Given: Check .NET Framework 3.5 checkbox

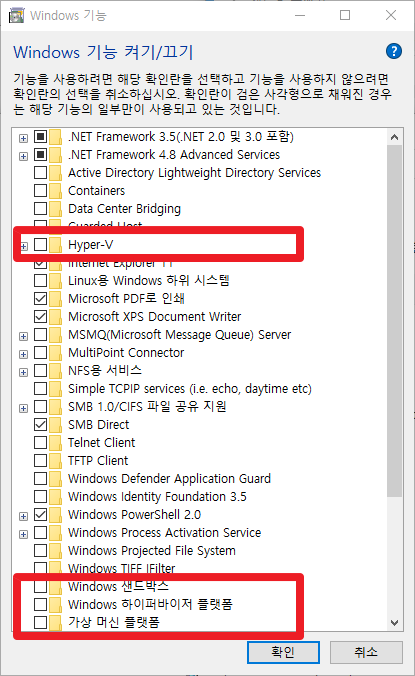Looking at the screenshot, I should 41,137.
